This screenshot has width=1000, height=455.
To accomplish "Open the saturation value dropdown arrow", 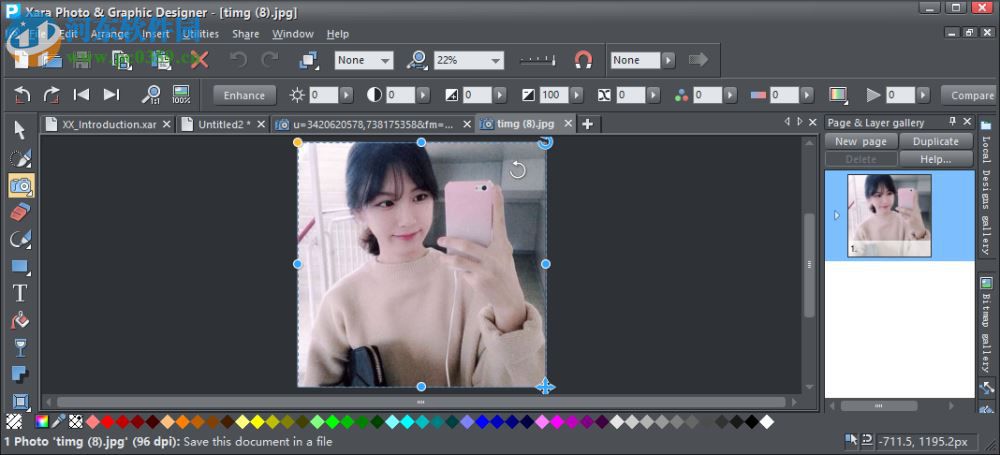I will pyautogui.click(x=730, y=95).
